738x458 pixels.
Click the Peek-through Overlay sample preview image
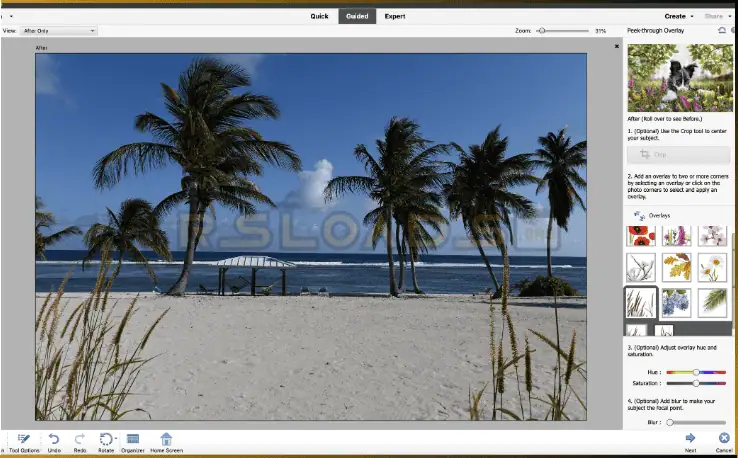click(x=680, y=78)
